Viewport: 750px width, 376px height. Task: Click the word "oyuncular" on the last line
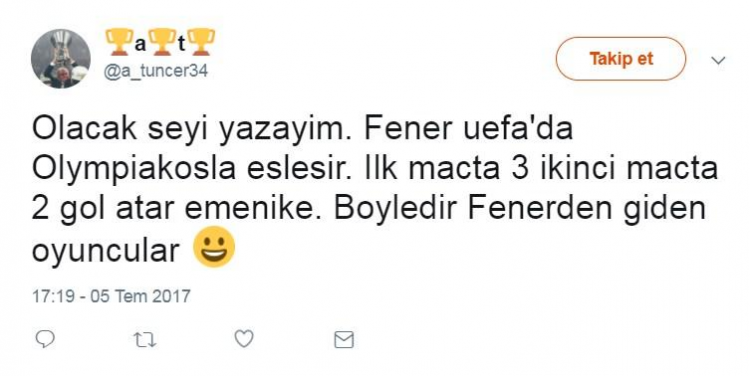pos(105,251)
